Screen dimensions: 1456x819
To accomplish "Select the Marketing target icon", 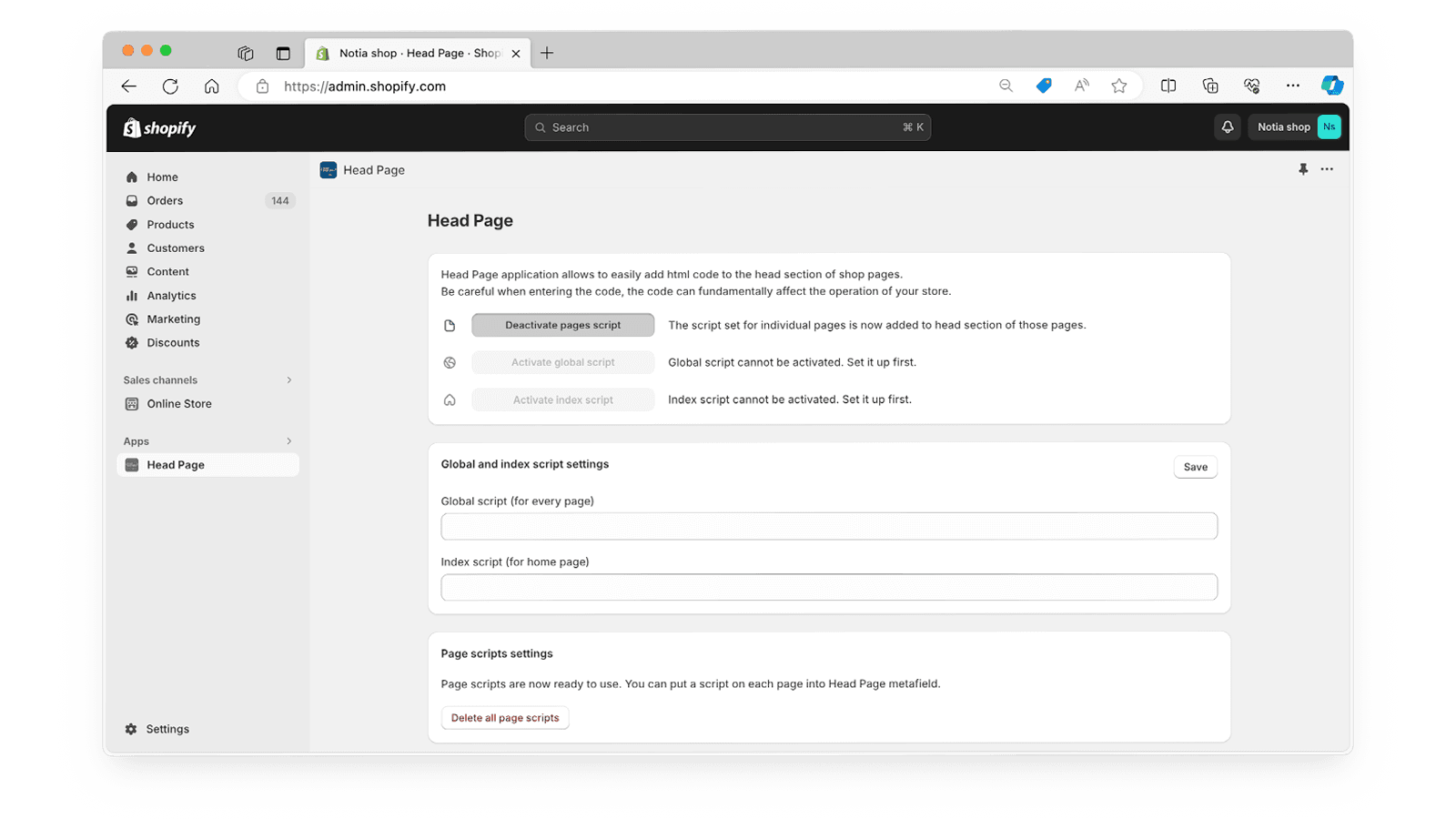I will [x=132, y=318].
